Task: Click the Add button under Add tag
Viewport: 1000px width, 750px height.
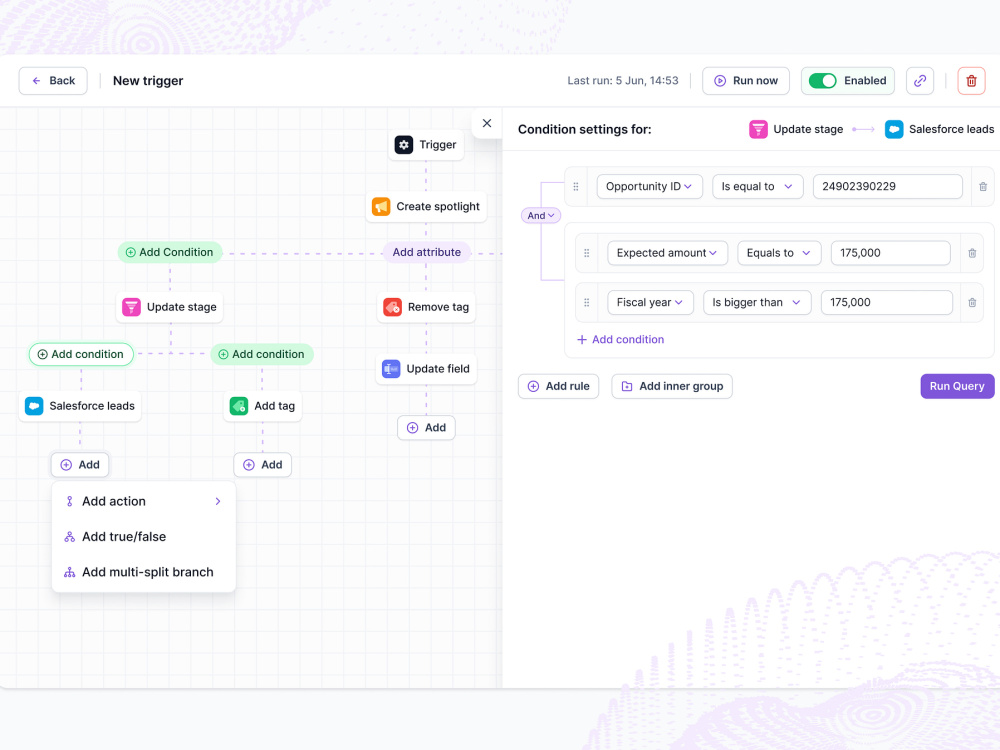Action: tap(262, 465)
